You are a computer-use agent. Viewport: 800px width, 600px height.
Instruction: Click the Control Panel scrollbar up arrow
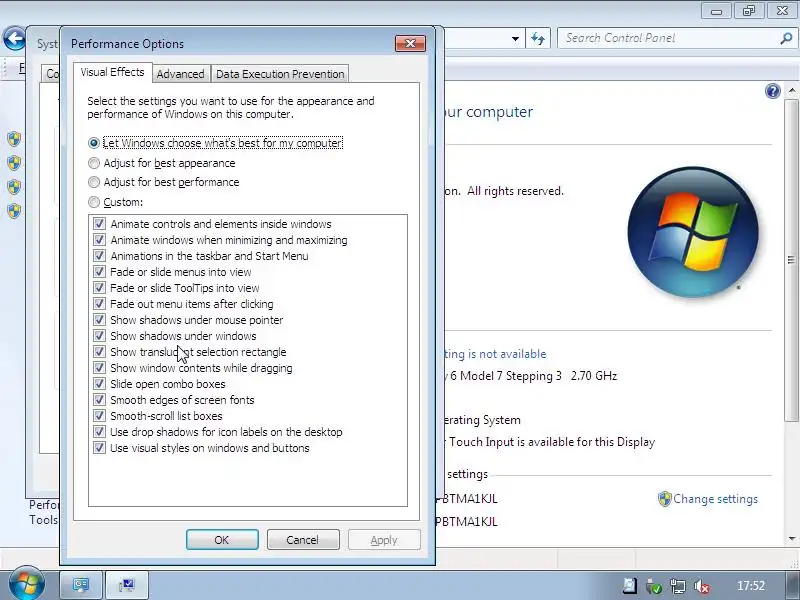coord(792,90)
